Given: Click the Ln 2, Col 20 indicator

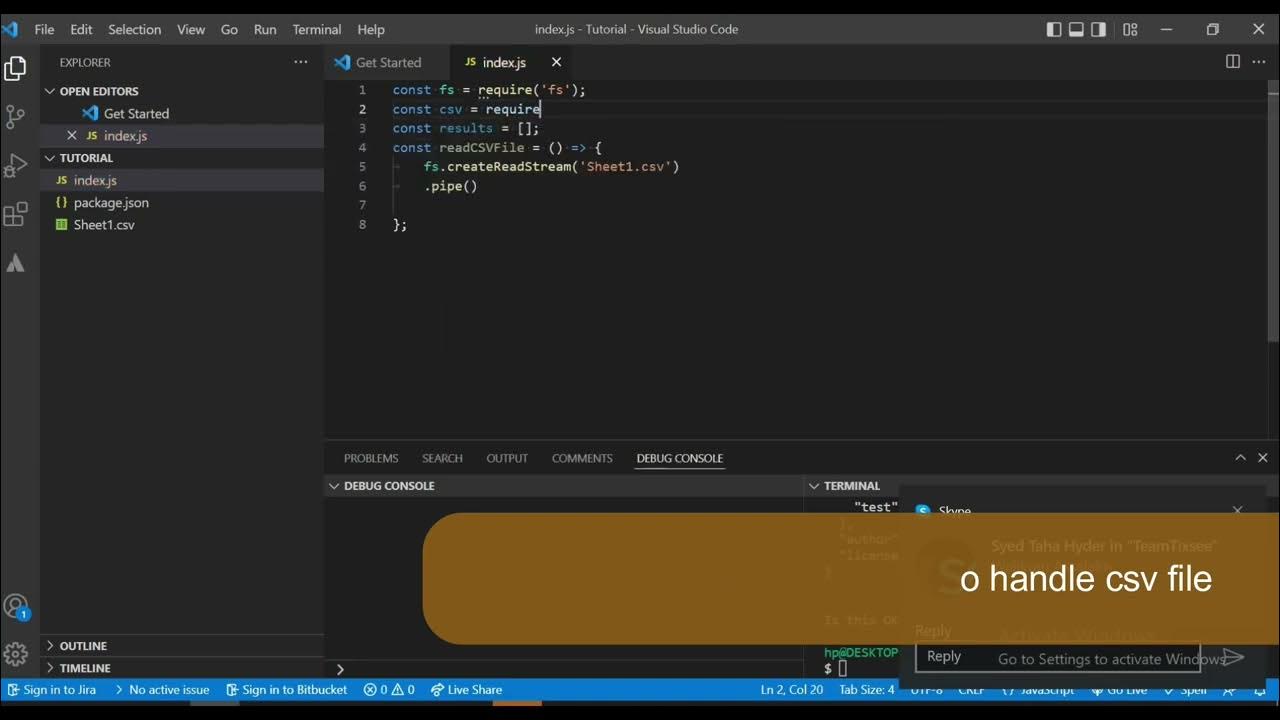Looking at the screenshot, I should click(x=792, y=690).
